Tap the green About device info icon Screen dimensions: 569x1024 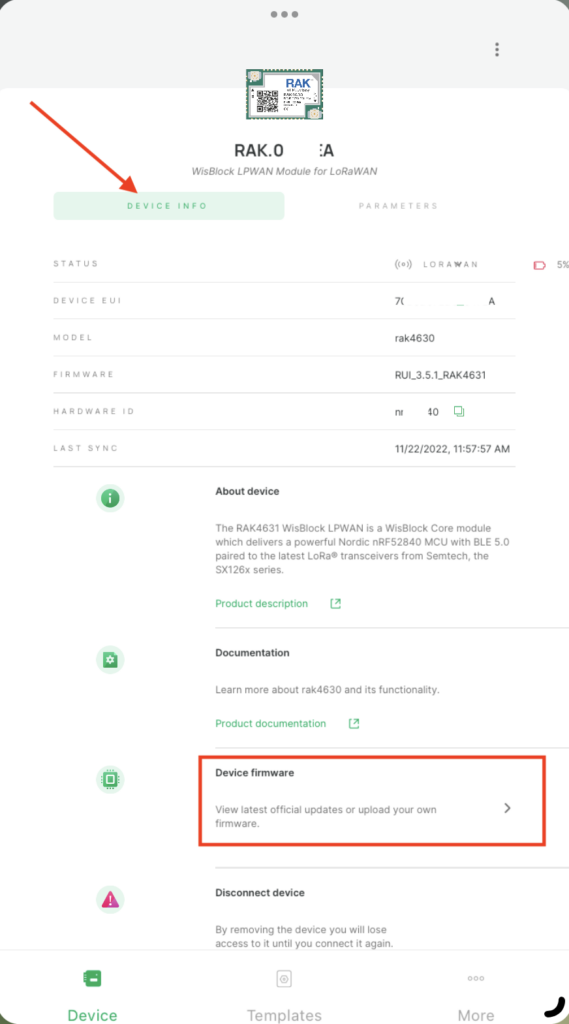110,499
